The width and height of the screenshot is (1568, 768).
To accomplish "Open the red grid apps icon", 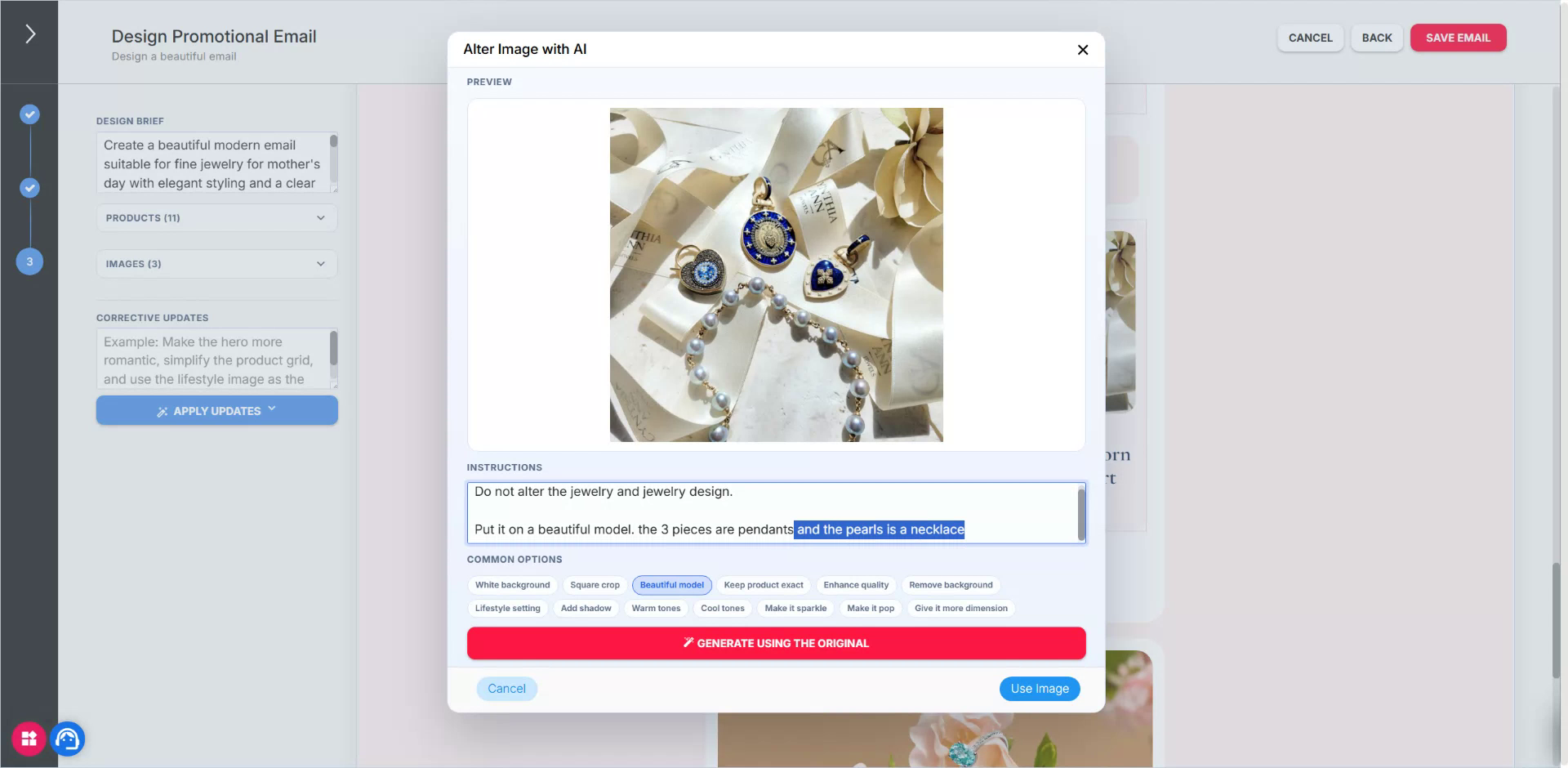I will coord(29,739).
